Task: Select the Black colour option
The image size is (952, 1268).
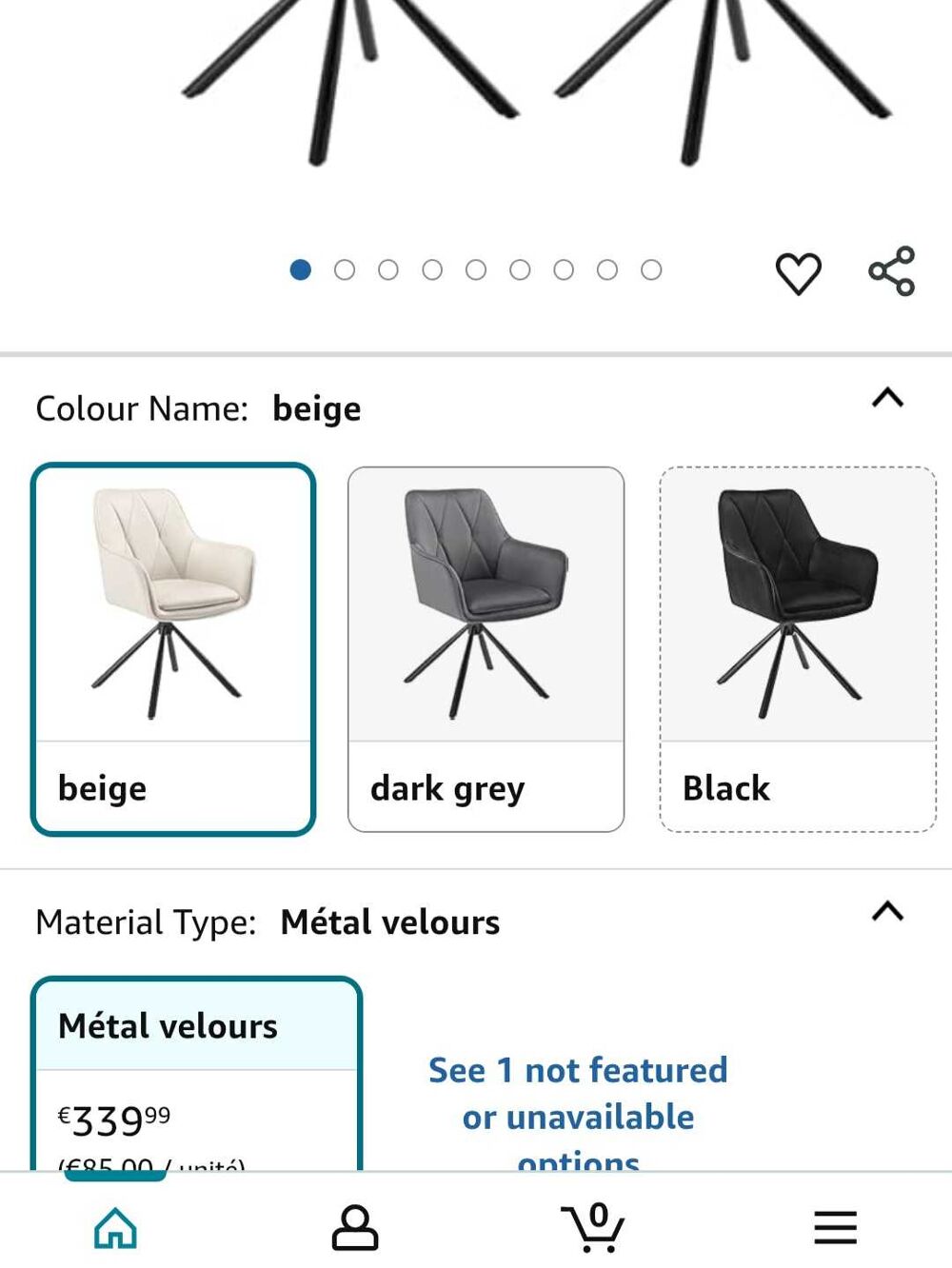Action: click(798, 649)
